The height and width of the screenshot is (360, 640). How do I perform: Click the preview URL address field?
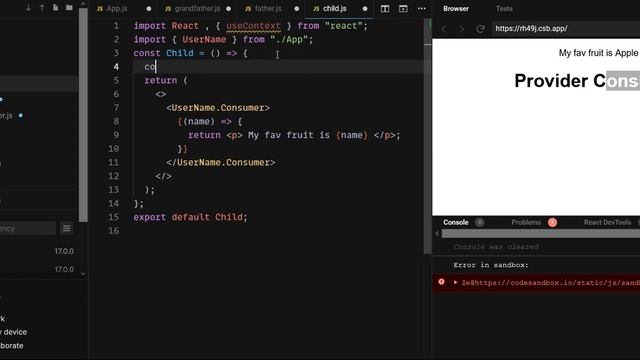coord(565,29)
